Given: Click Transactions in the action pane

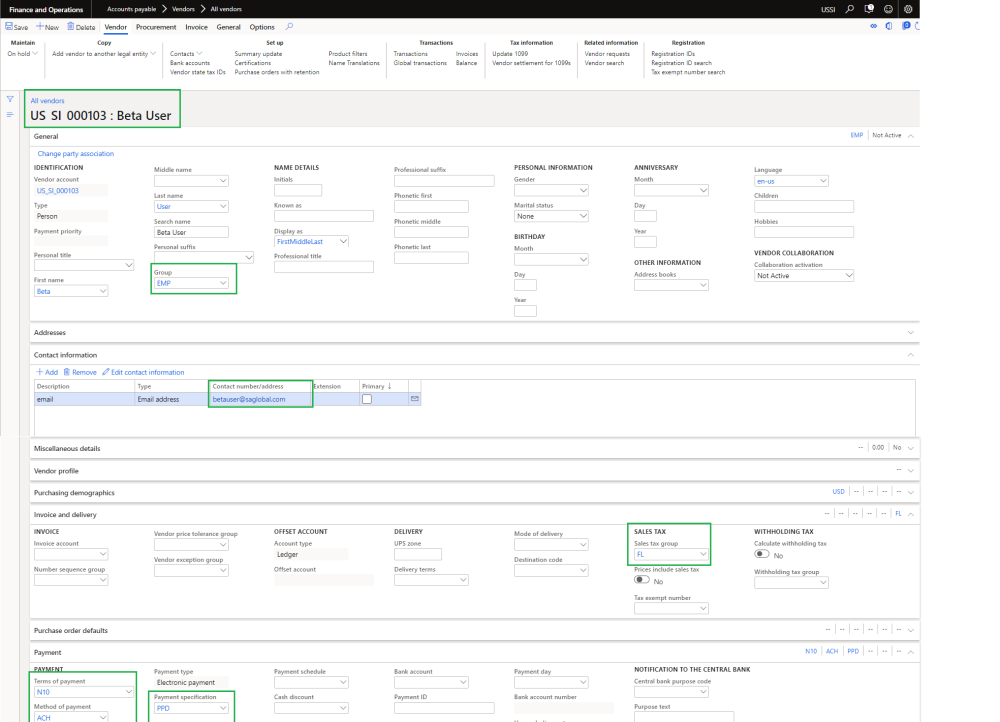Looking at the screenshot, I should click(410, 54).
